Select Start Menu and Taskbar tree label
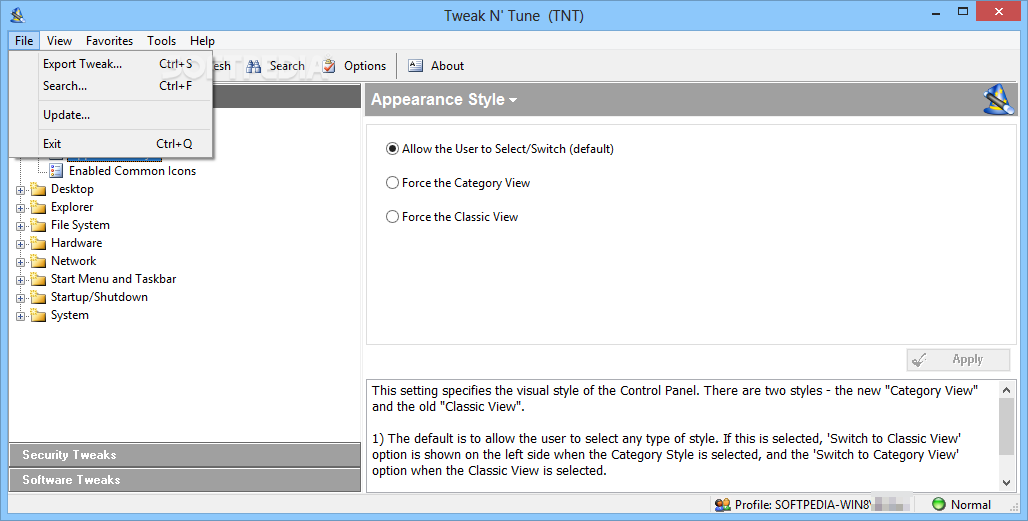Viewport: 1028px width, 521px height. tap(113, 279)
